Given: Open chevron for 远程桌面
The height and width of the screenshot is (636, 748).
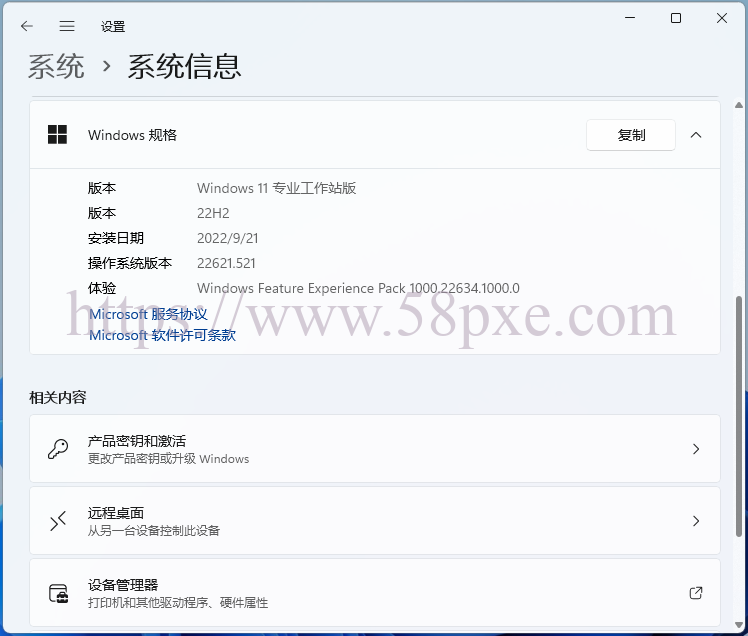Looking at the screenshot, I should tap(696, 521).
